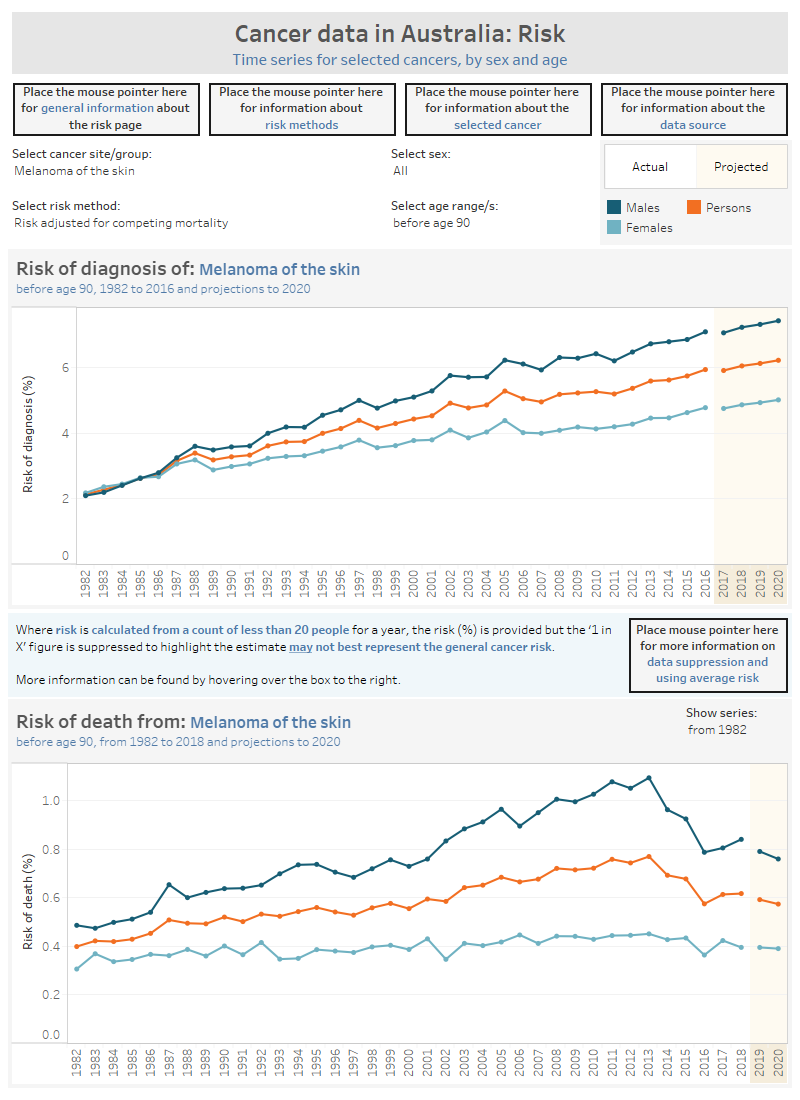The height and width of the screenshot is (1100, 800).
Task: Click the "data source" link
Action: (693, 124)
